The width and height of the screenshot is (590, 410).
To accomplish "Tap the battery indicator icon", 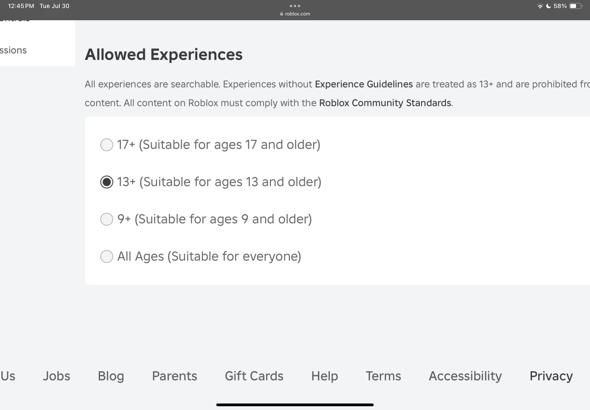I will (576, 6).
